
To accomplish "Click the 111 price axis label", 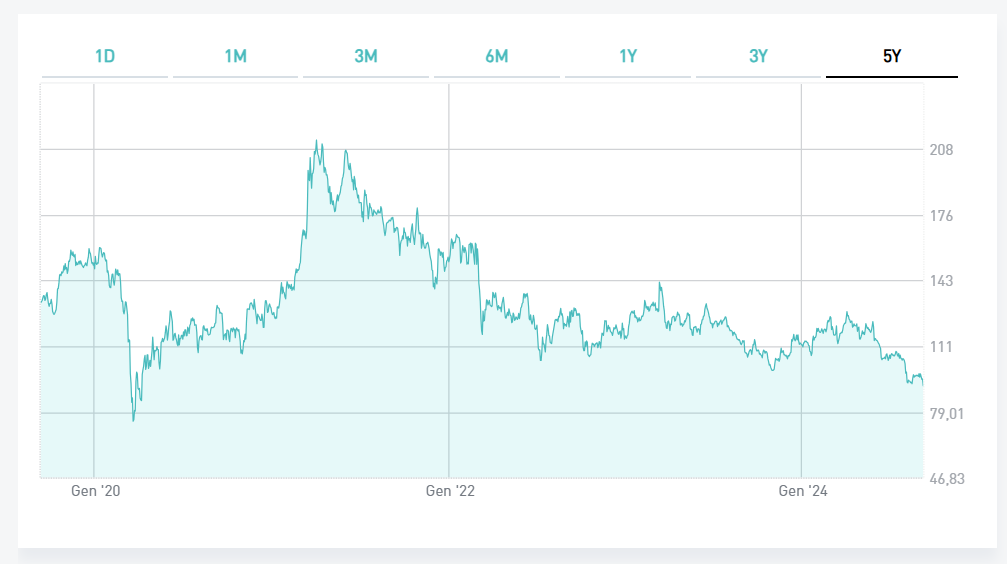I will tap(941, 347).
